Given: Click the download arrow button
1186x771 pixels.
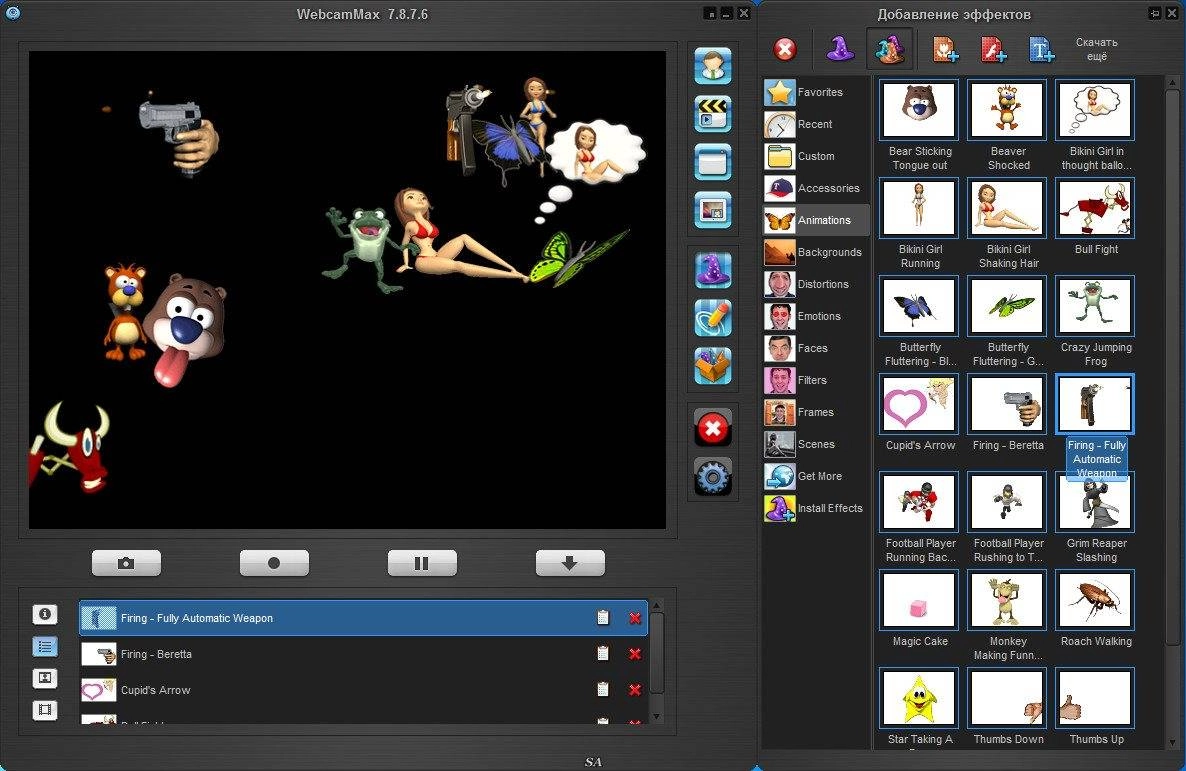Looking at the screenshot, I should (x=570, y=563).
